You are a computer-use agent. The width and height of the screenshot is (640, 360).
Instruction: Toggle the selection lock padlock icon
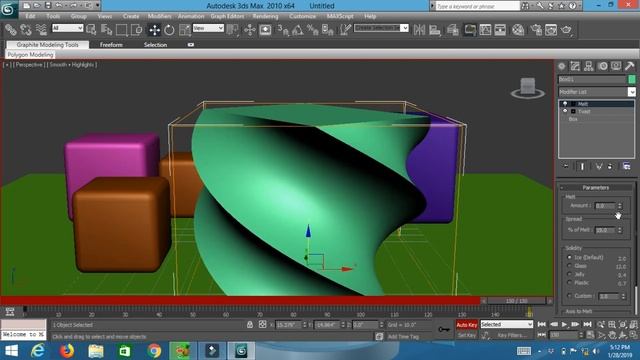pos(250,324)
